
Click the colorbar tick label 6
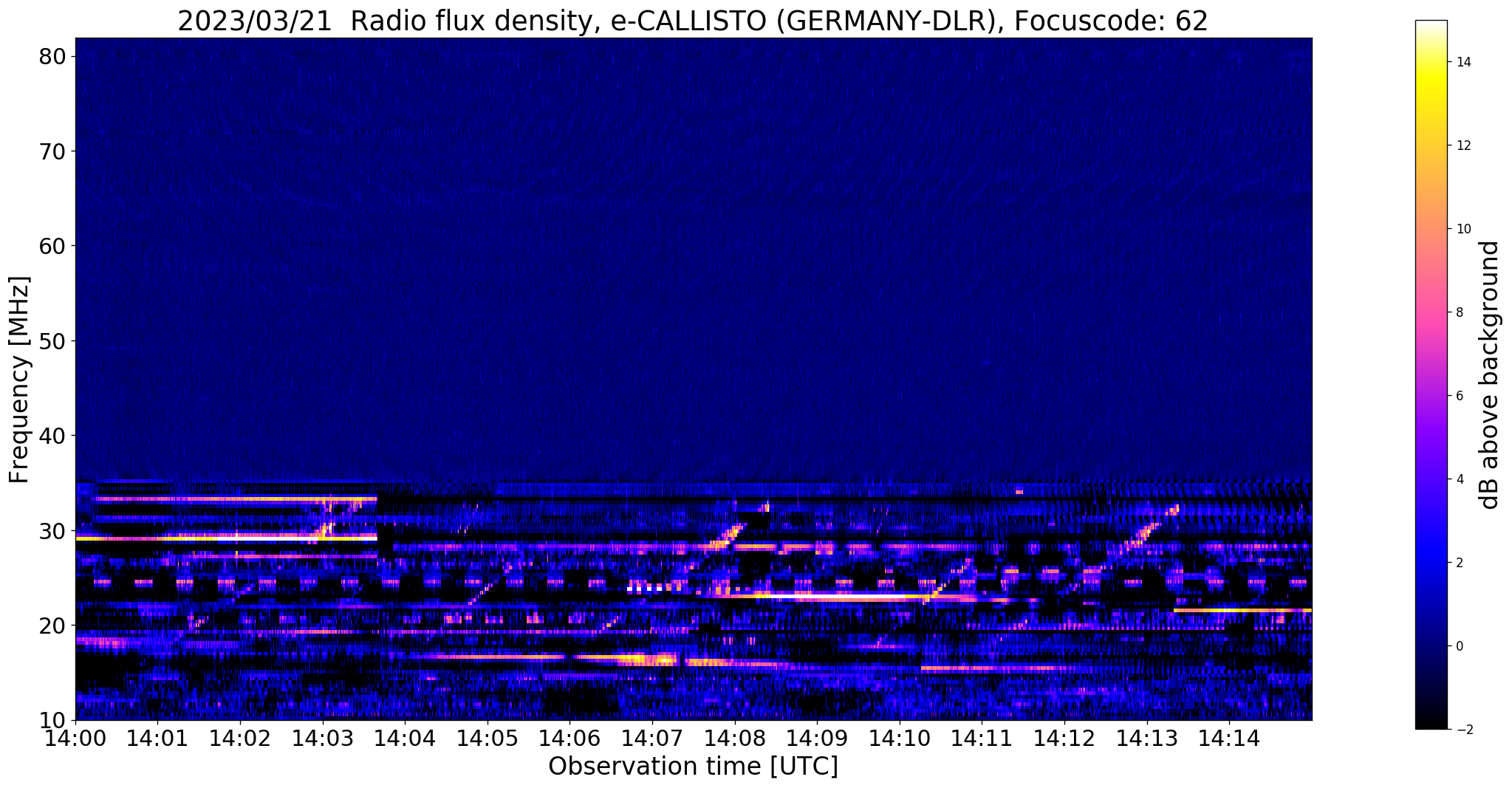(x=1460, y=396)
